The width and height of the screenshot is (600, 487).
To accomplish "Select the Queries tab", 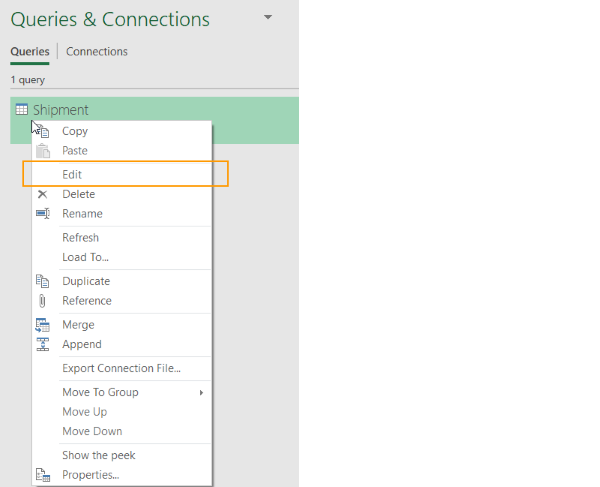I will pos(30,52).
